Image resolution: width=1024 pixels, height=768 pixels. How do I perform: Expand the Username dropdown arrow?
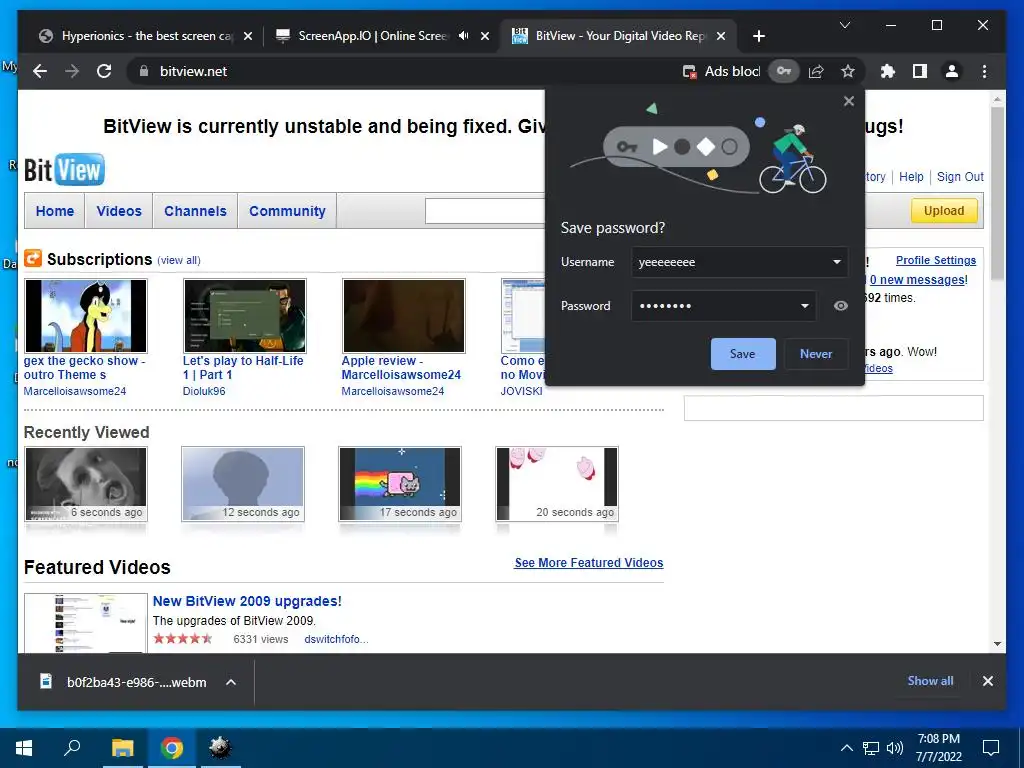pyautogui.click(x=837, y=262)
